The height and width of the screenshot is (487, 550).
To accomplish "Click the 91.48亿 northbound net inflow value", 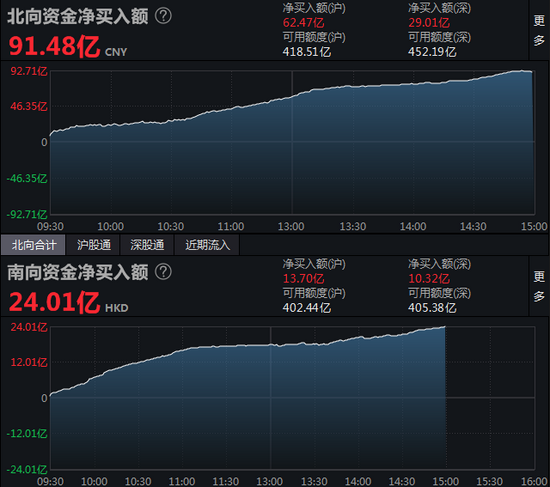I will tap(54, 47).
